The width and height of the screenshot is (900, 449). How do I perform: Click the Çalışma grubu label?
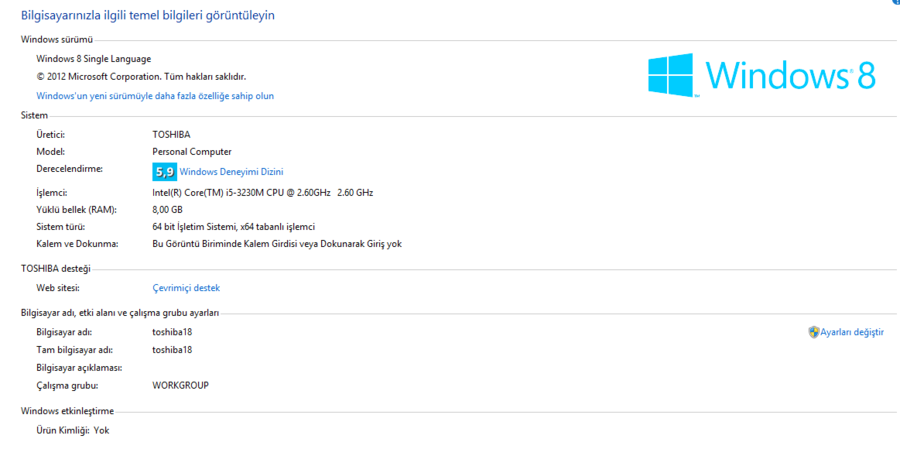67,386
